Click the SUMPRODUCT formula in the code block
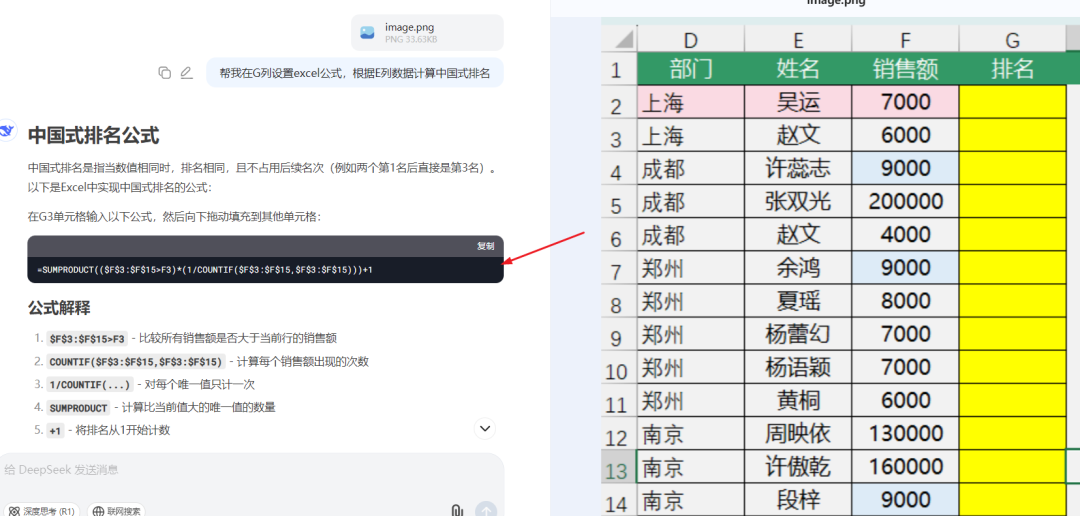This screenshot has width=1080, height=516. pos(205,269)
